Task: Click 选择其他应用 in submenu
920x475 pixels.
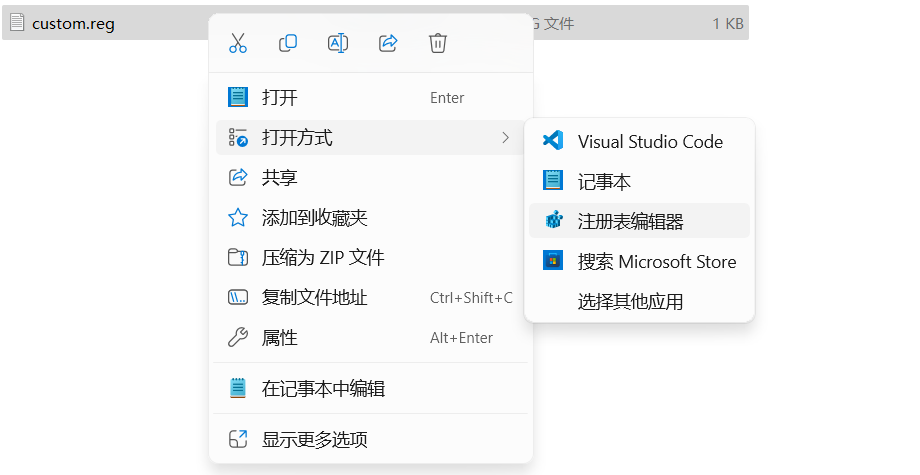Action: (630, 301)
